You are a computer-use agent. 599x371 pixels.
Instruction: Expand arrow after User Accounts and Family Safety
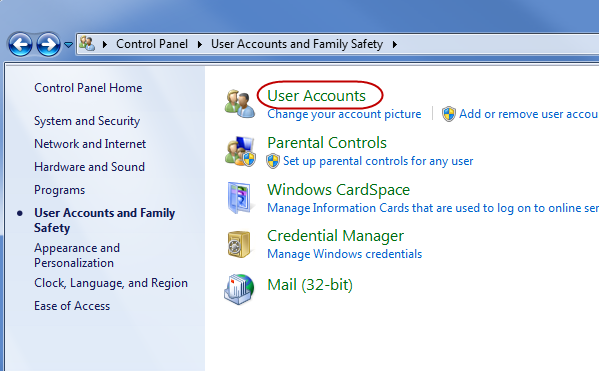pyautogui.click(x=395, y=44)
